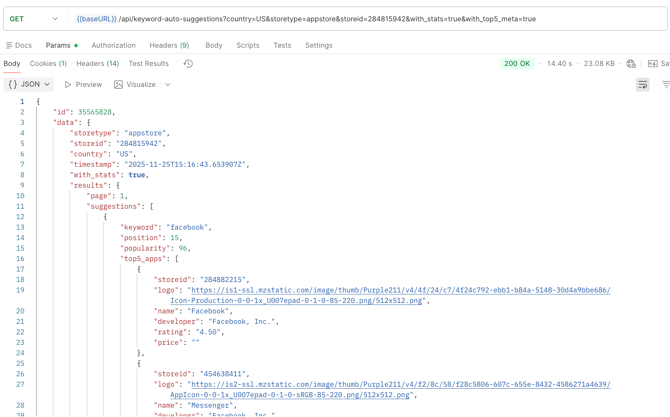The height and width of the screenshot is (417, 670).
Task: Click the 200 OK status badge
Action: coord(517,64)
